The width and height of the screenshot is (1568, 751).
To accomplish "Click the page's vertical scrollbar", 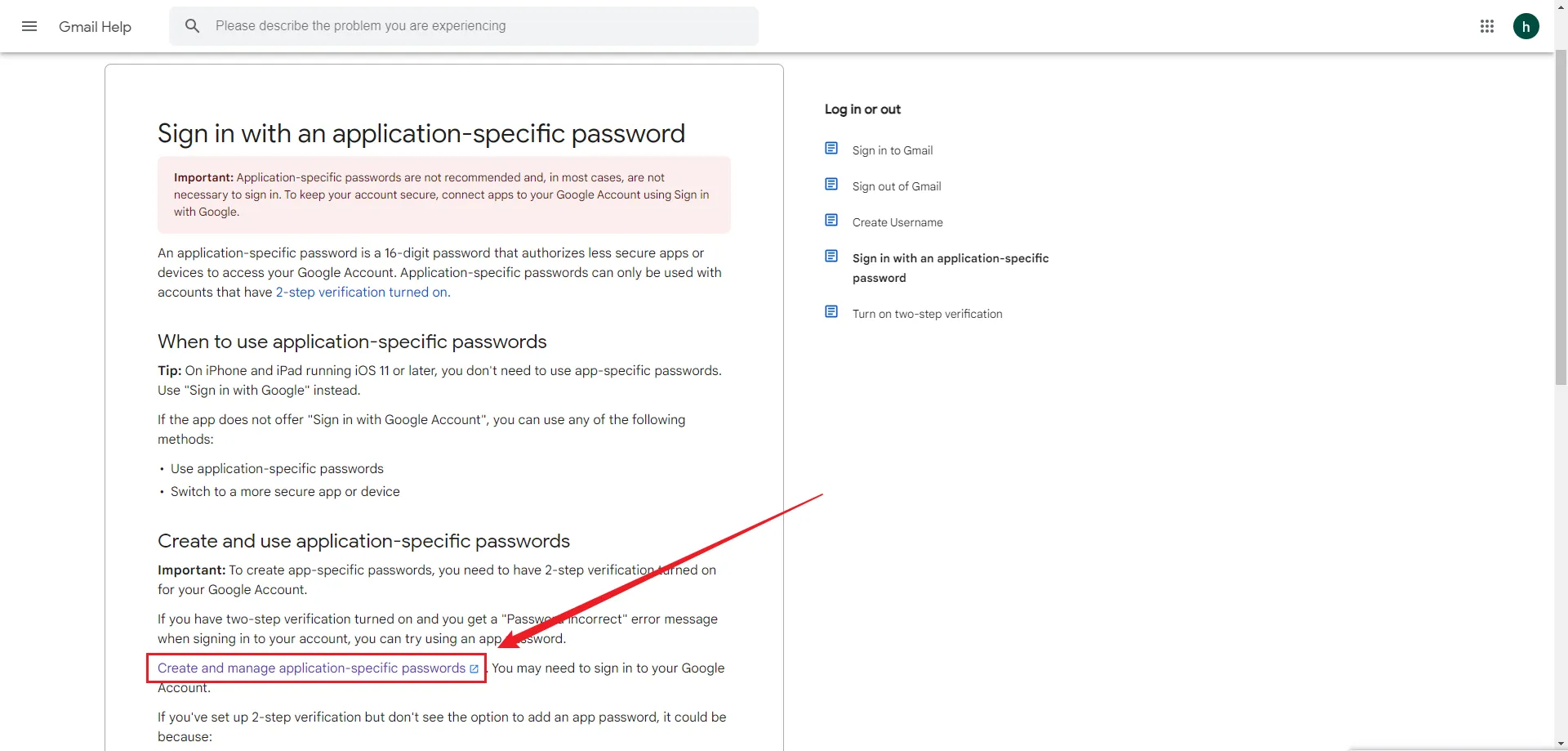I will click(x=1561, y=245).
